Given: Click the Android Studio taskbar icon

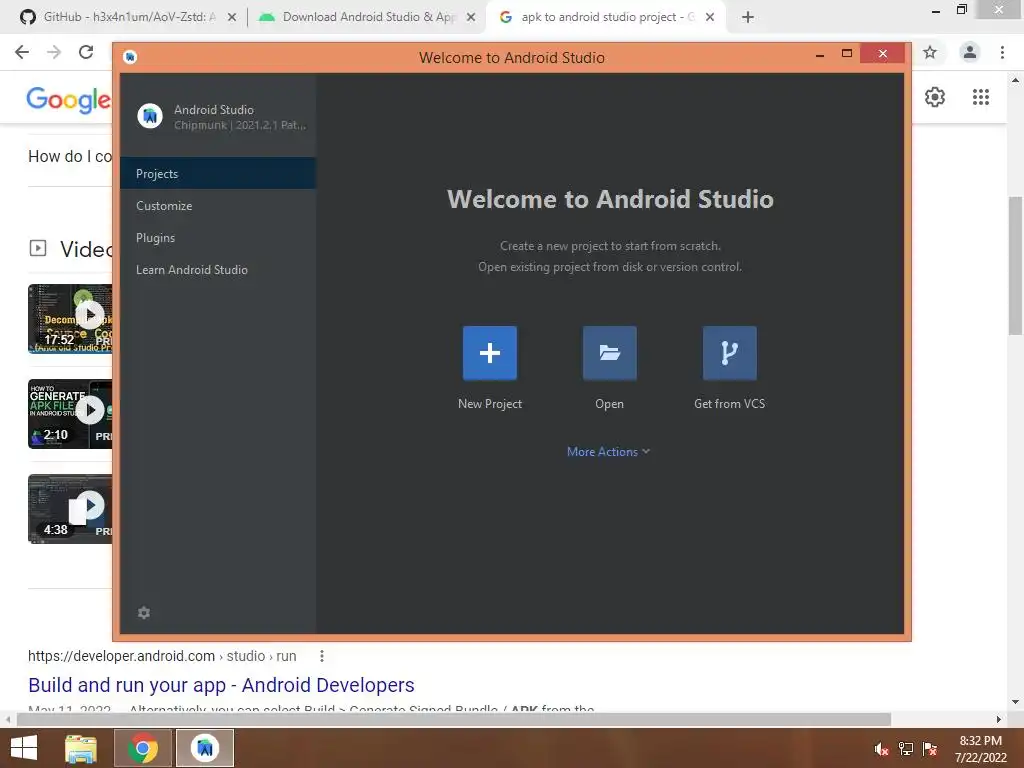Looking at the screenshot, I should 205,748.
